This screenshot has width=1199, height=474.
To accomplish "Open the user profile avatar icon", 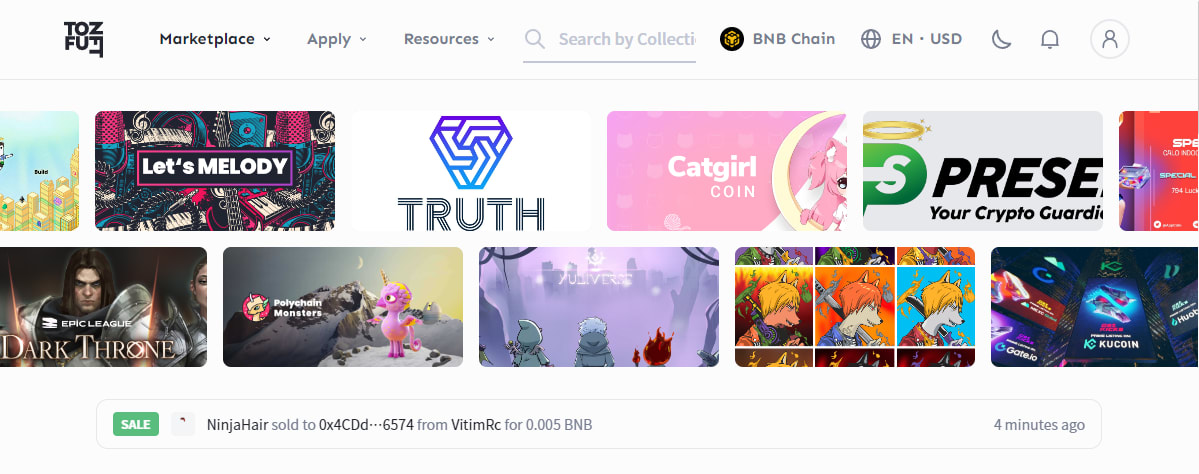I will (1110, 39).
